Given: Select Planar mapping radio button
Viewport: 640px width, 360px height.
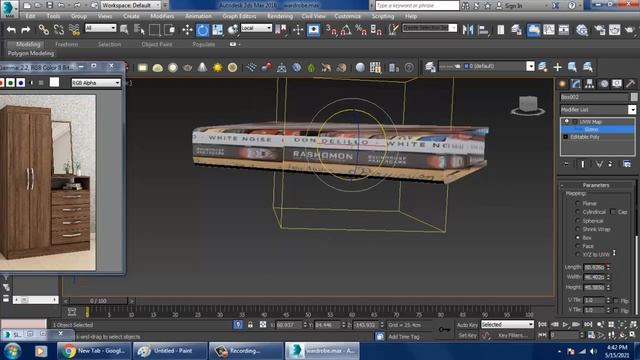Looking at the screenshot, I should pos(578,203).
